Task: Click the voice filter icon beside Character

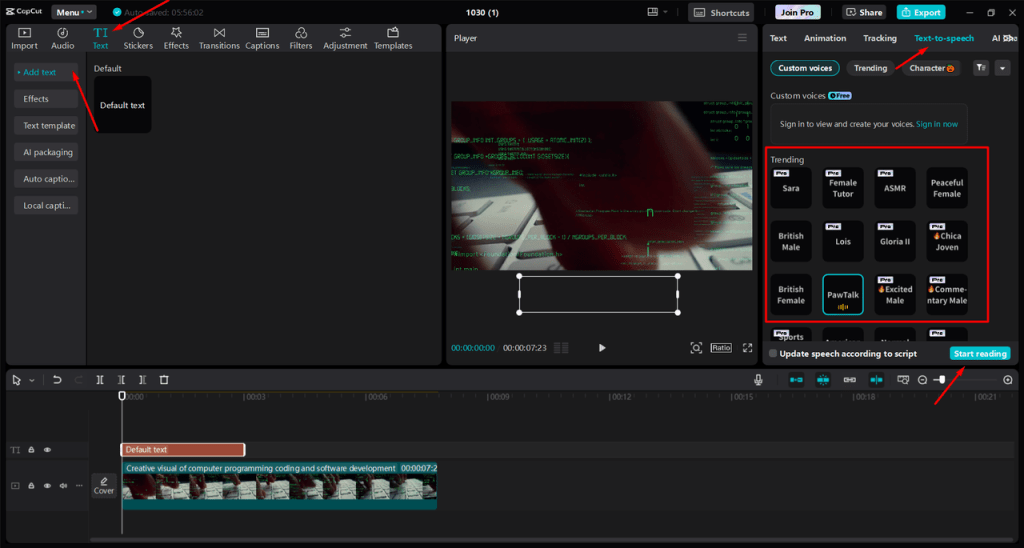Action: tap(980, 68)
